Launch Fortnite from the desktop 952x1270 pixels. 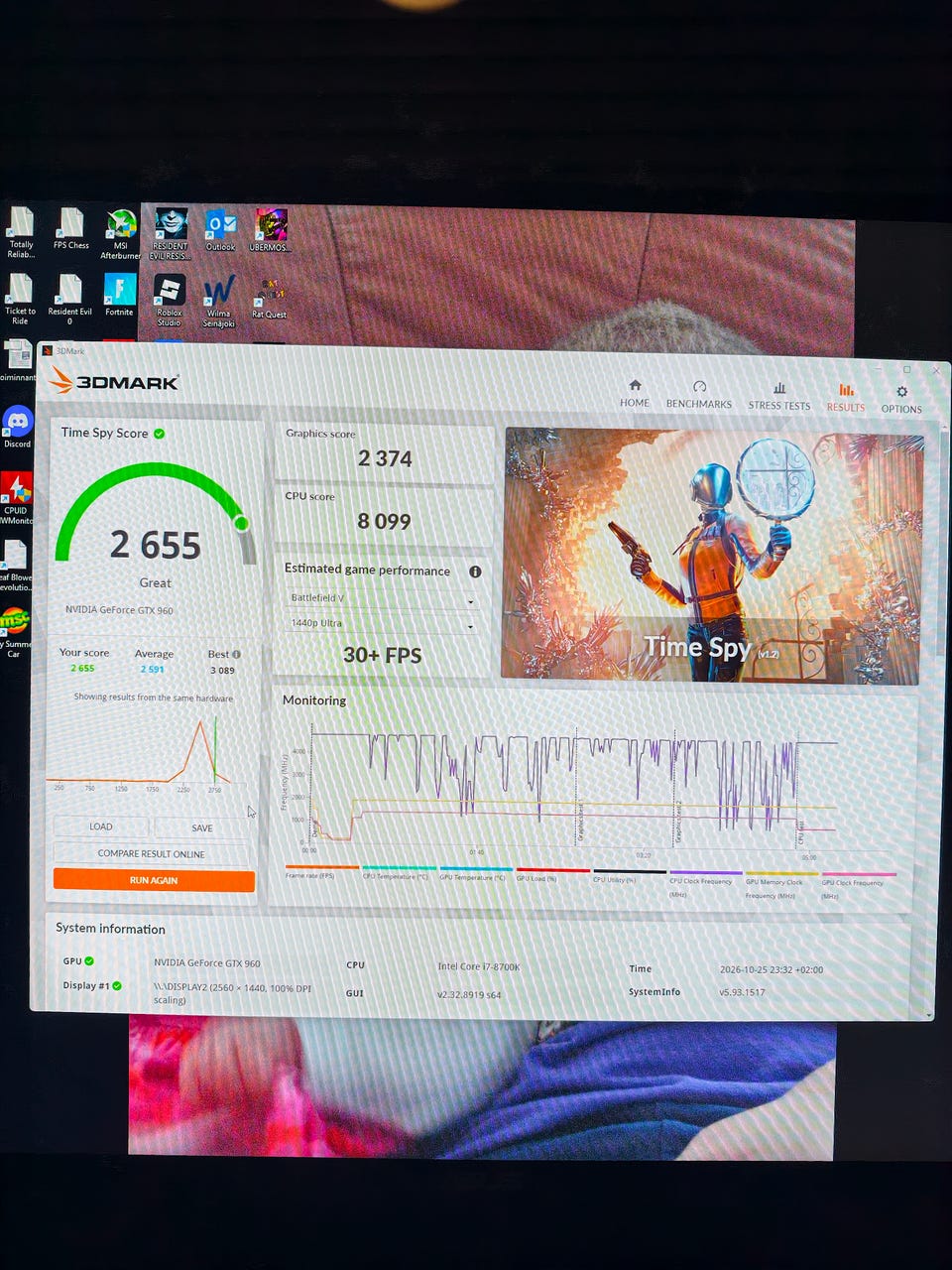click(120, 296)
